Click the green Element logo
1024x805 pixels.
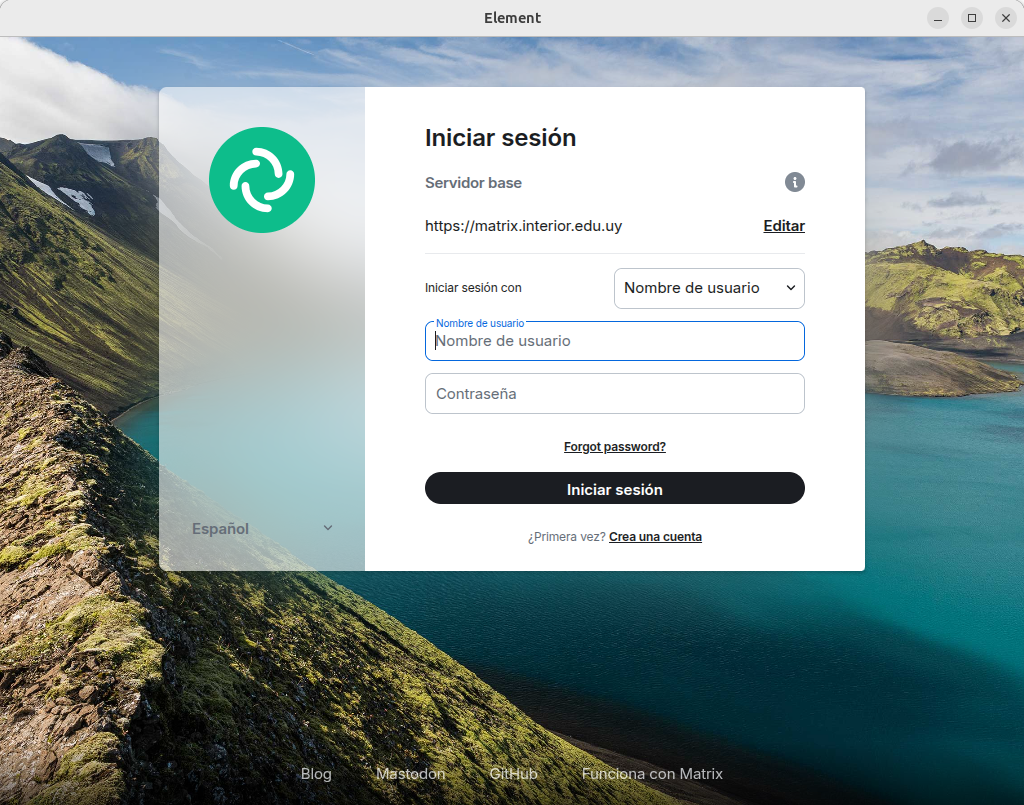click(262, 180)
